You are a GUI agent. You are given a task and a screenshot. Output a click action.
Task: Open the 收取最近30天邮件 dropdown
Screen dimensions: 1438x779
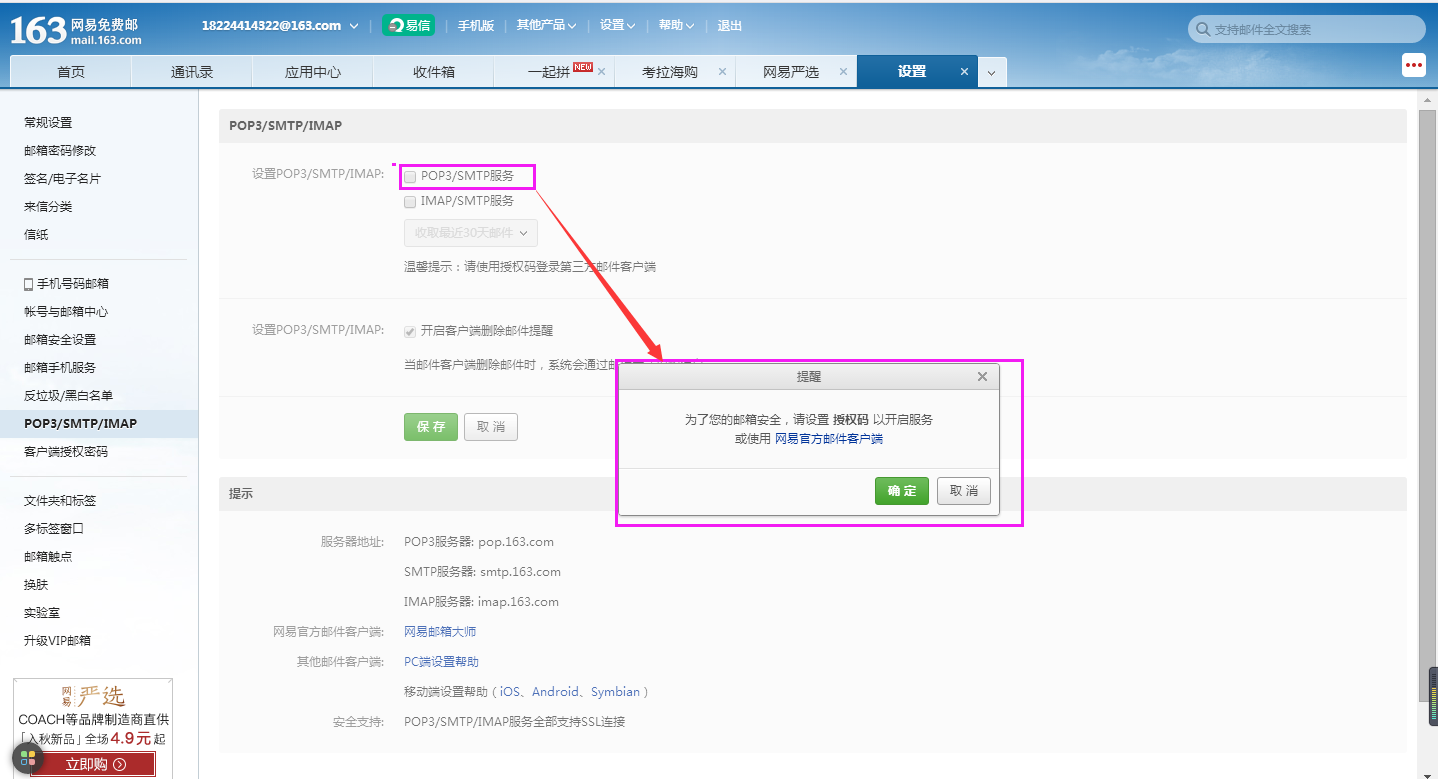click(470, 233)
